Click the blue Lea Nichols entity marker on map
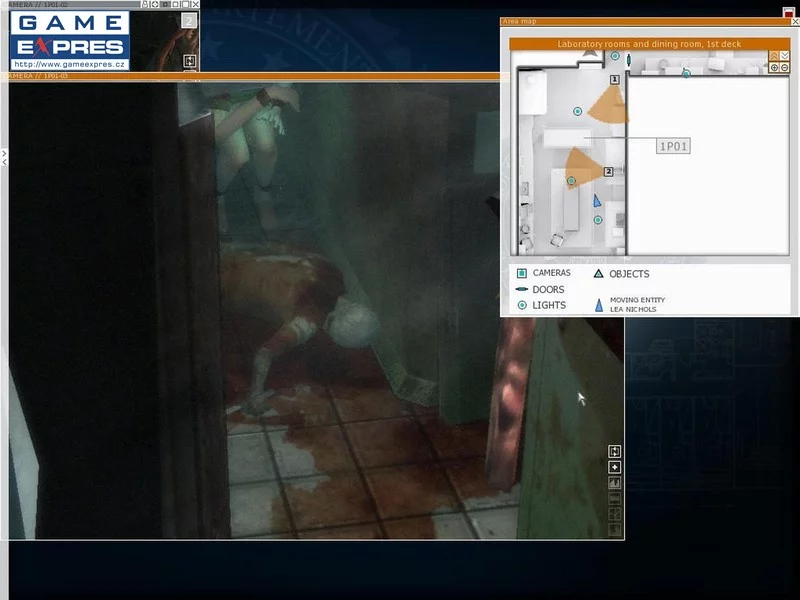The image size is (800, 600). tap(597, 201)
